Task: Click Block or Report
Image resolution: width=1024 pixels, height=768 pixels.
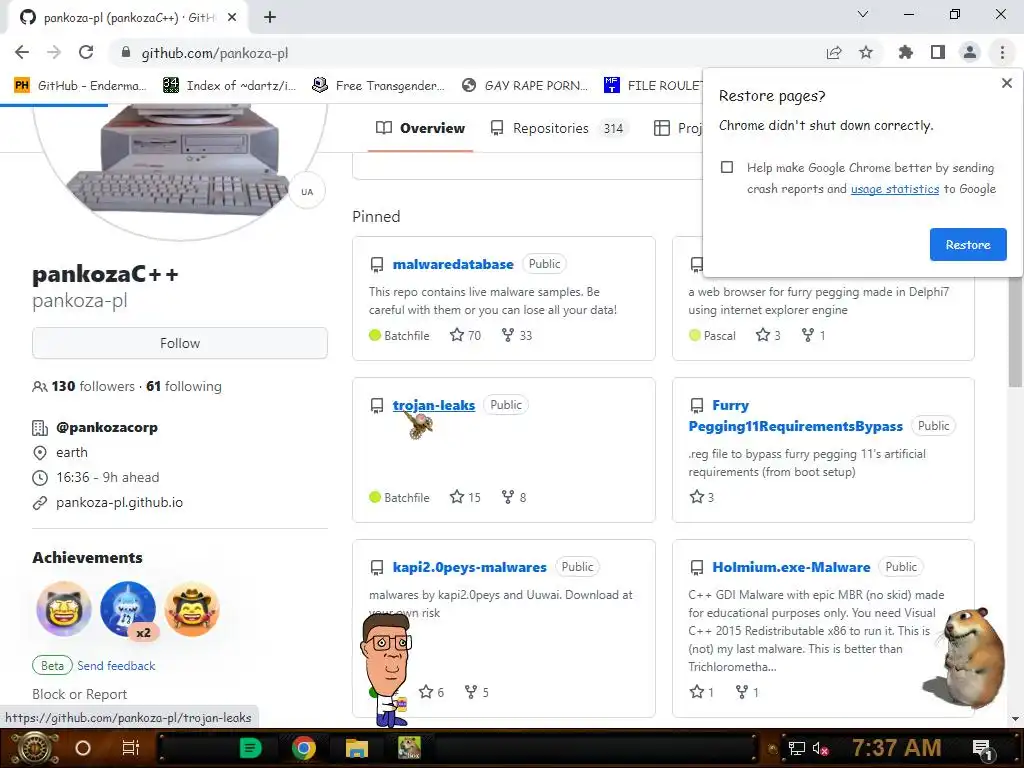Action: 80,694
